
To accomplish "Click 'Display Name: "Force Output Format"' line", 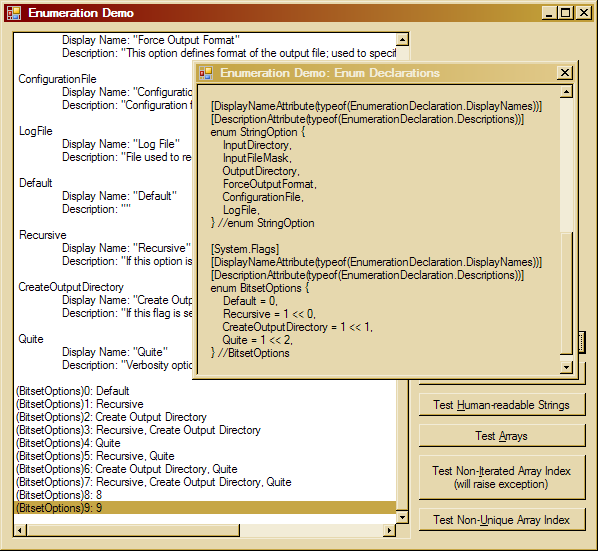I will point(151,40).
